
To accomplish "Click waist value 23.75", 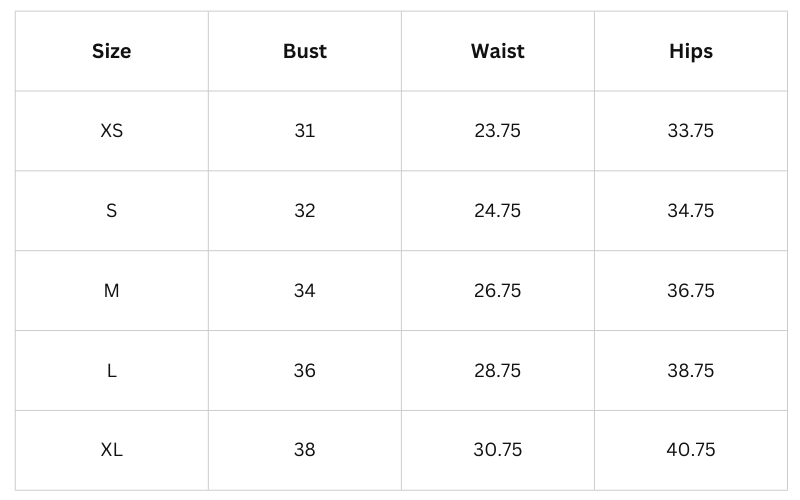I will pyautogui.click(x=497, y=131).
